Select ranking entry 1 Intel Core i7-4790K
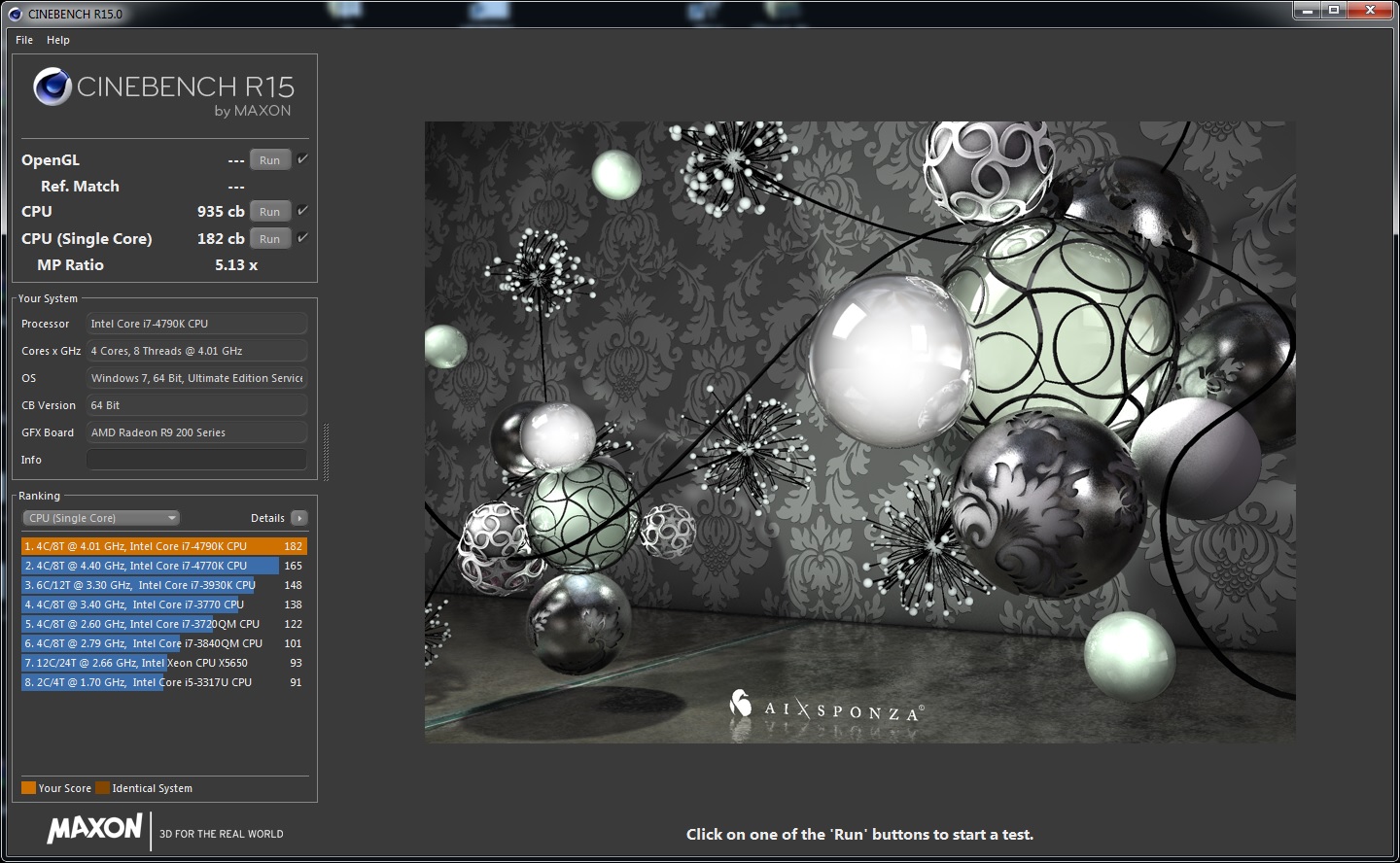Image resolution: width=1400 pixels, height=863 pixels. pos(164,546)
